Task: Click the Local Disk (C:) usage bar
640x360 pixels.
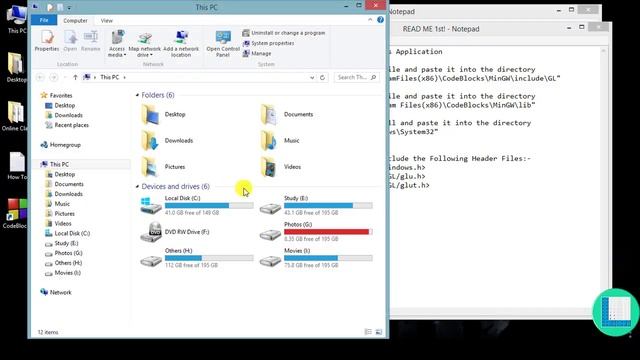Action: click(209, 206)
